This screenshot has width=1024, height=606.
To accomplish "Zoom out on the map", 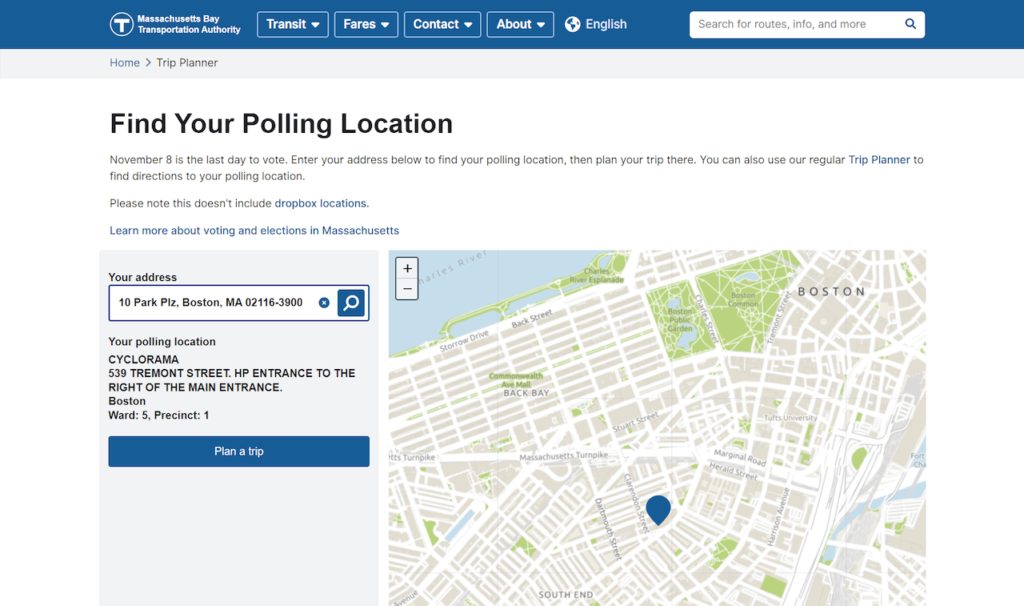I will pos(407,289).
